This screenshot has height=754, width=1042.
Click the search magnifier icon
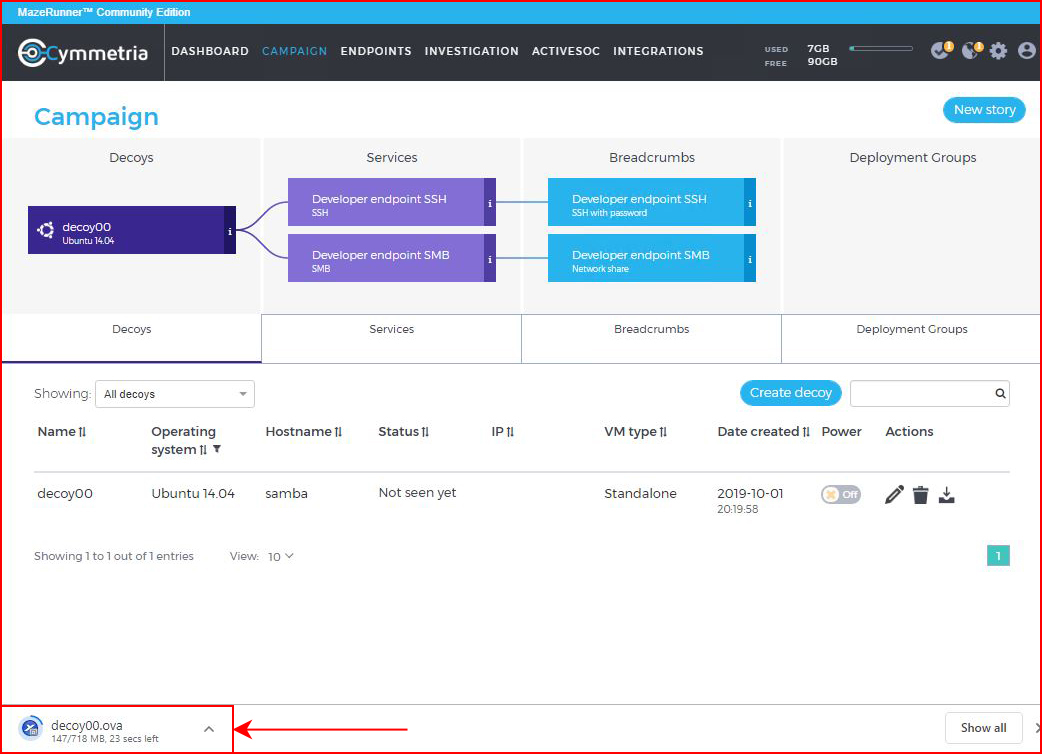pos(1000,393)
